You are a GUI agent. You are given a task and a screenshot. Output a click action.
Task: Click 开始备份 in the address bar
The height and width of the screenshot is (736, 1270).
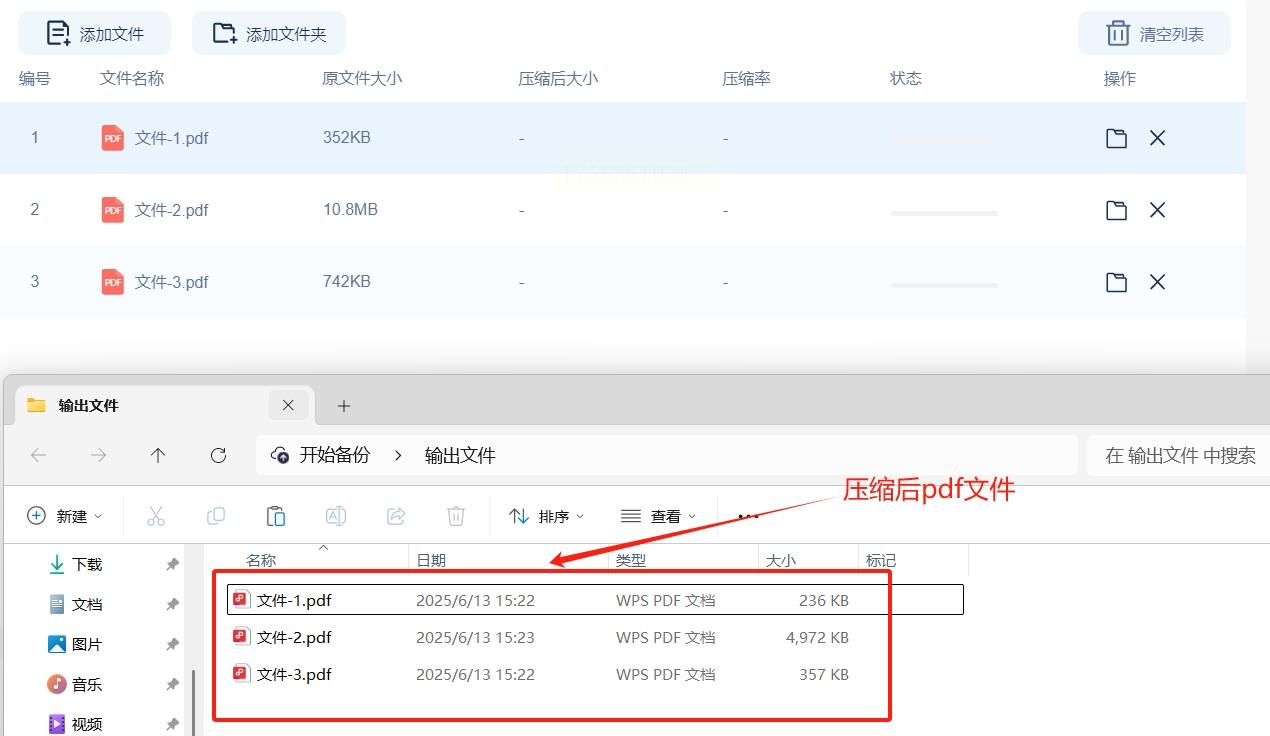(334, 455)
